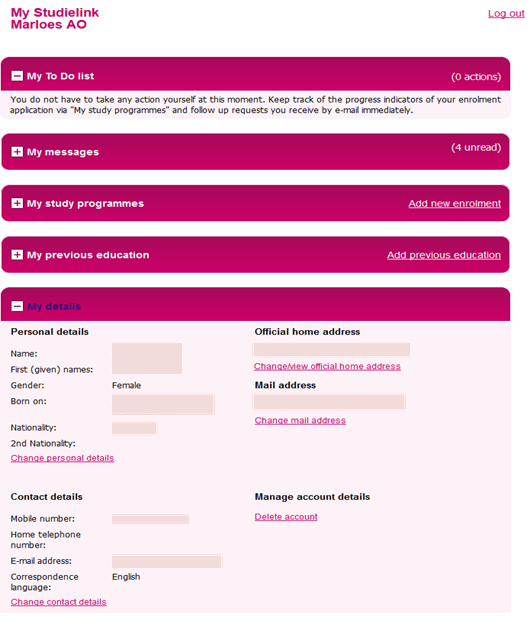Click the My To Do list title
Image resolution: width=531 pixels, height=622 pixels.
61,76
